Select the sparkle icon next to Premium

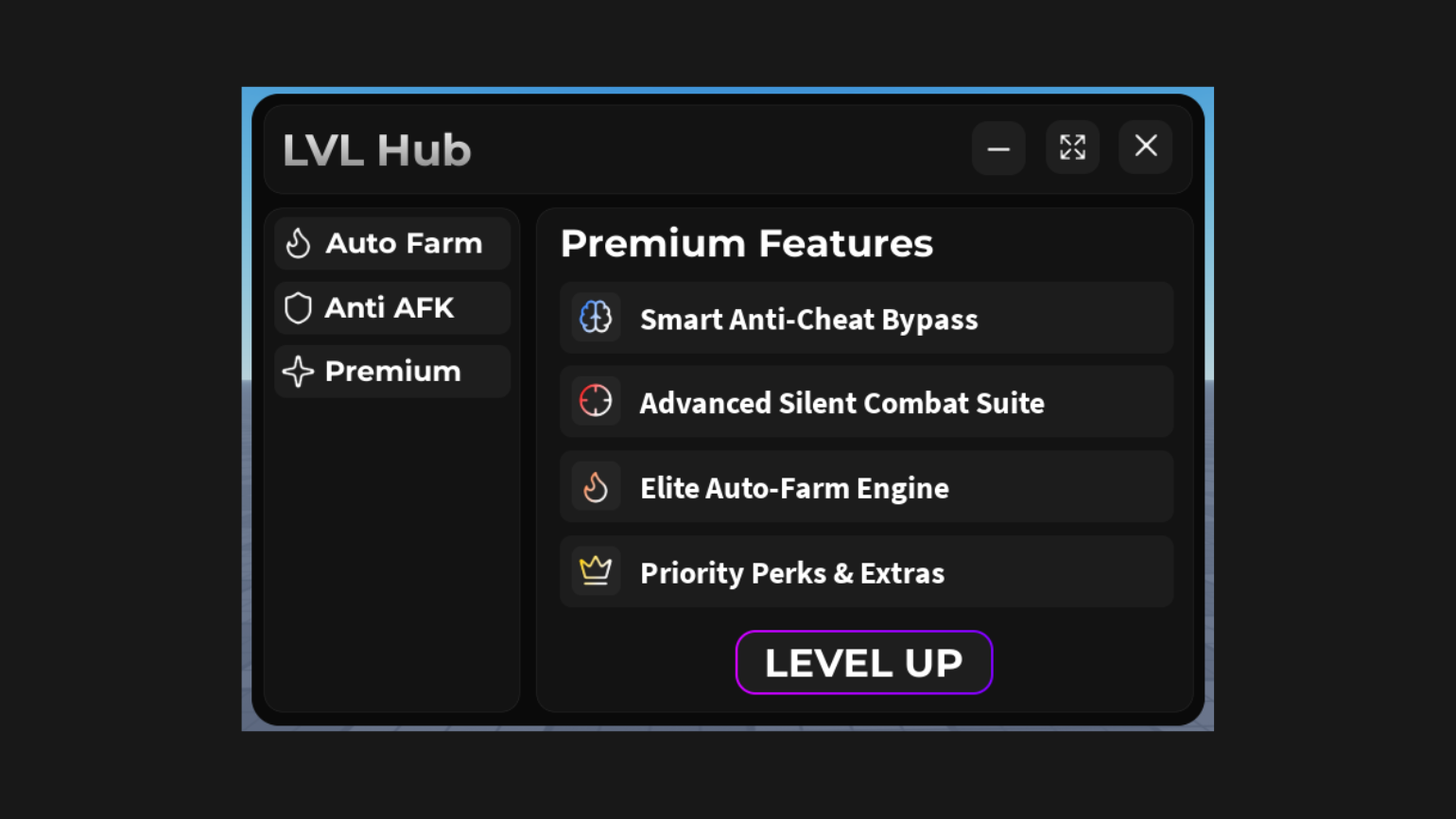pos(298,371)
